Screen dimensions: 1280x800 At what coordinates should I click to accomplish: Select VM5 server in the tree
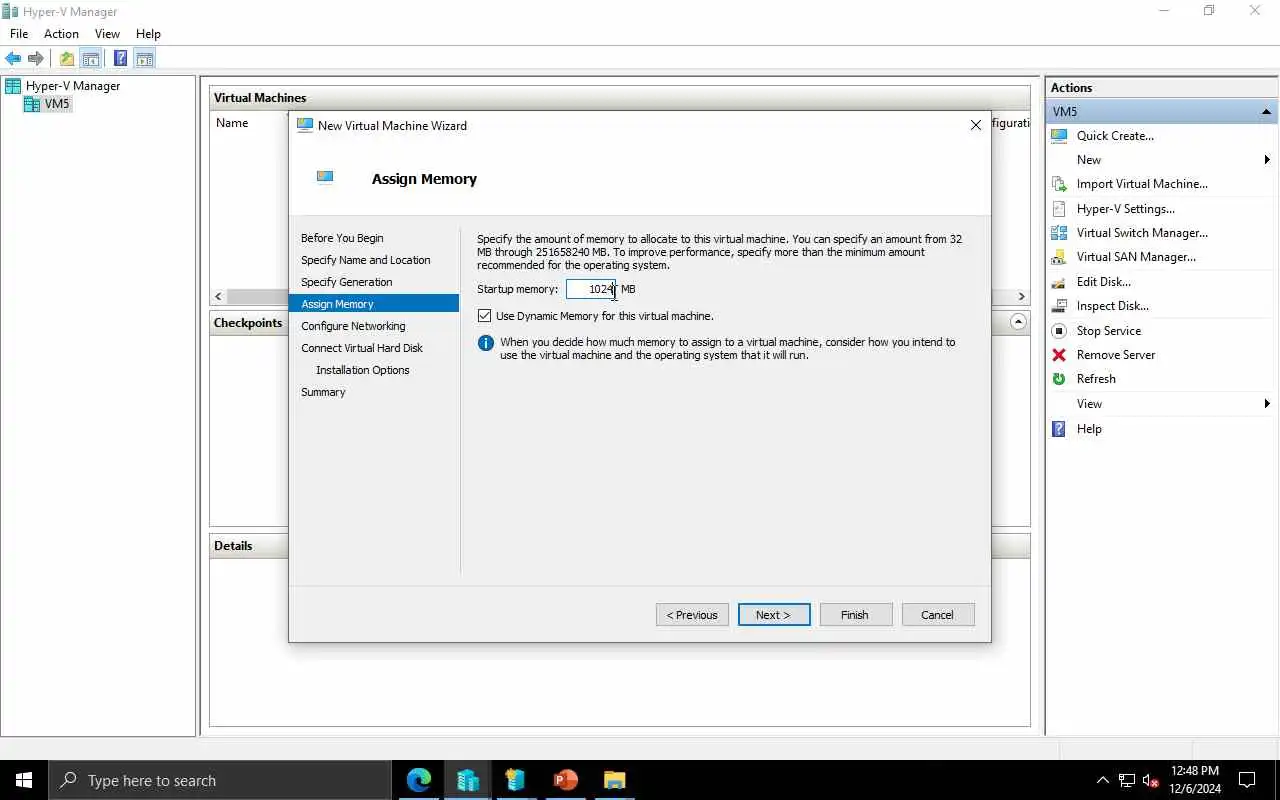pos(48,104)
